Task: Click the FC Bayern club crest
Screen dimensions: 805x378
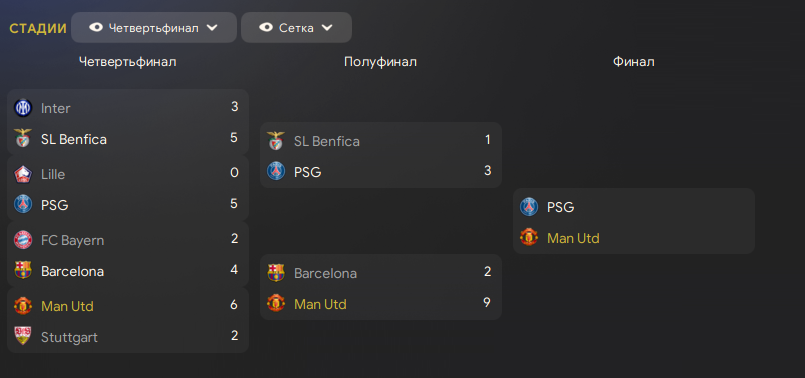Action: (23, 240)
